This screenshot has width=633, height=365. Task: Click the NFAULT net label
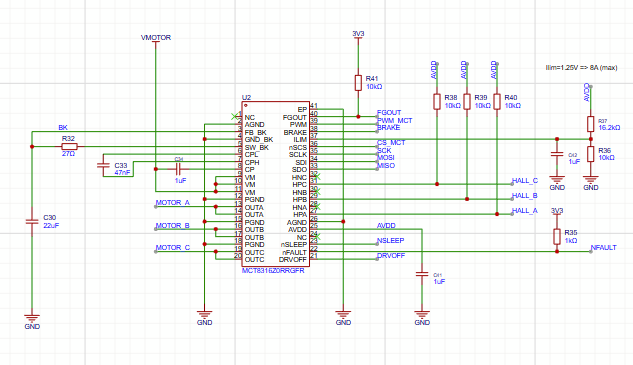[x=604, y=248]
